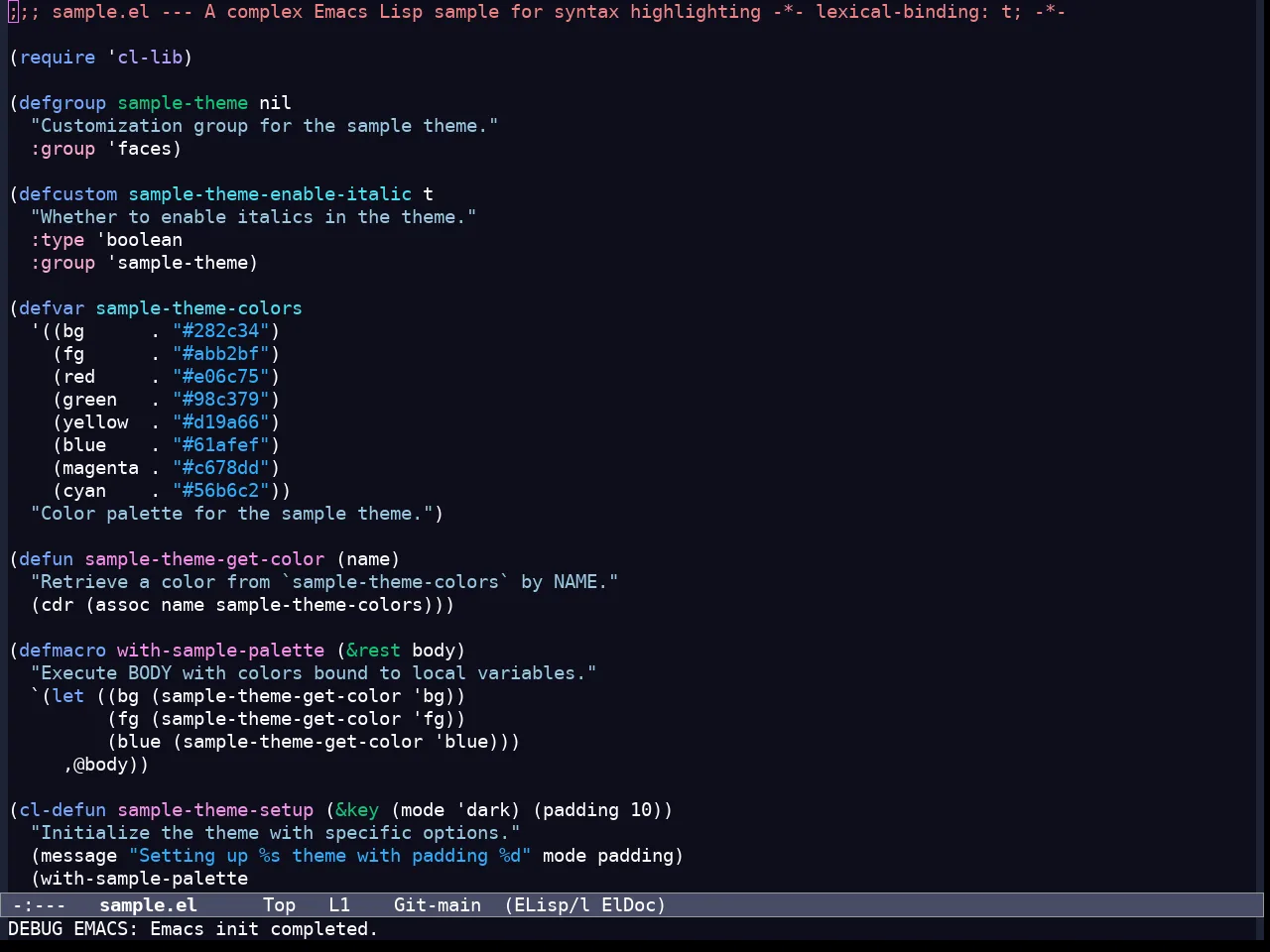Click the ELisp/l major mode indicator
1270x952 pixels.
[551, 904]
